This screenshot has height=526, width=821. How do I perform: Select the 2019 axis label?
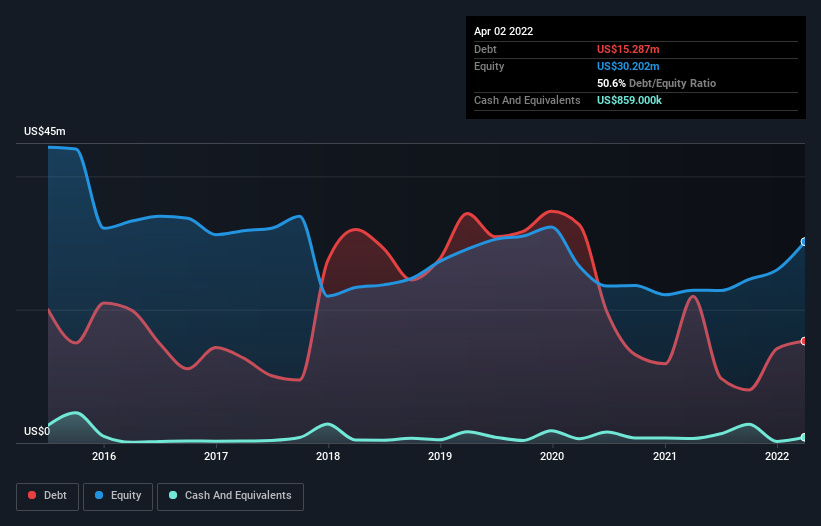(440, 456)
